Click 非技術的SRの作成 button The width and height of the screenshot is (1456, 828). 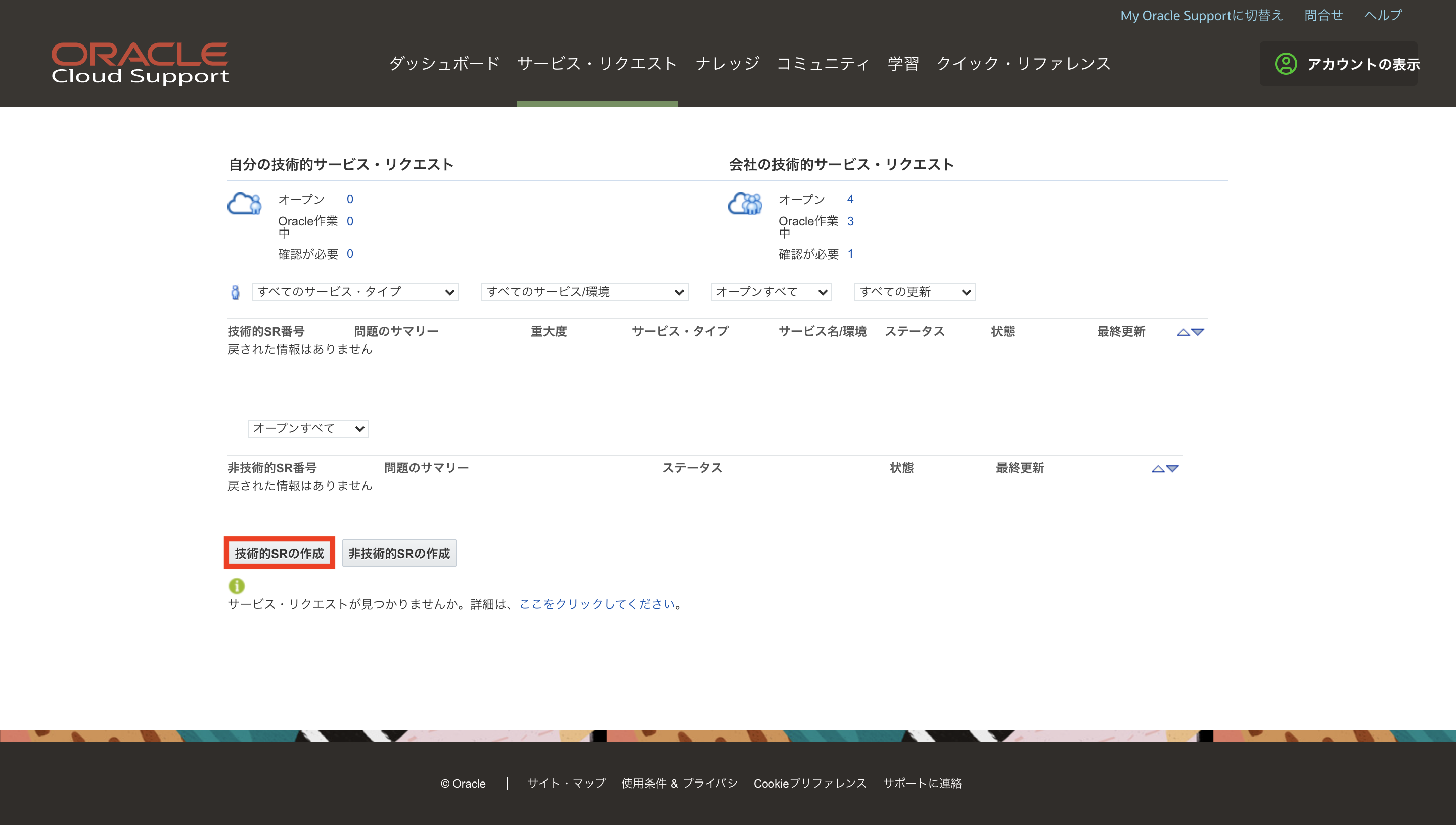tap(398, 554)
